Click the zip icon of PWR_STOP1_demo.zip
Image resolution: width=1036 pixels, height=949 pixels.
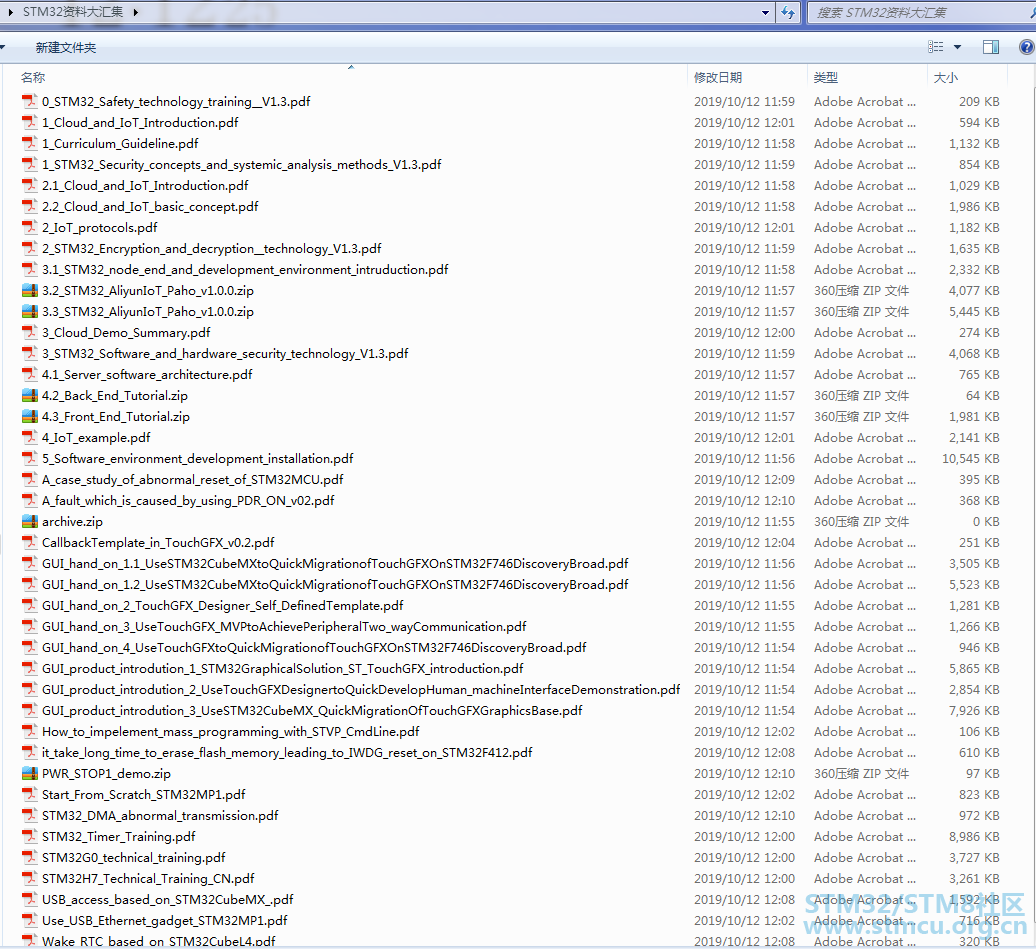click(30, 773)
